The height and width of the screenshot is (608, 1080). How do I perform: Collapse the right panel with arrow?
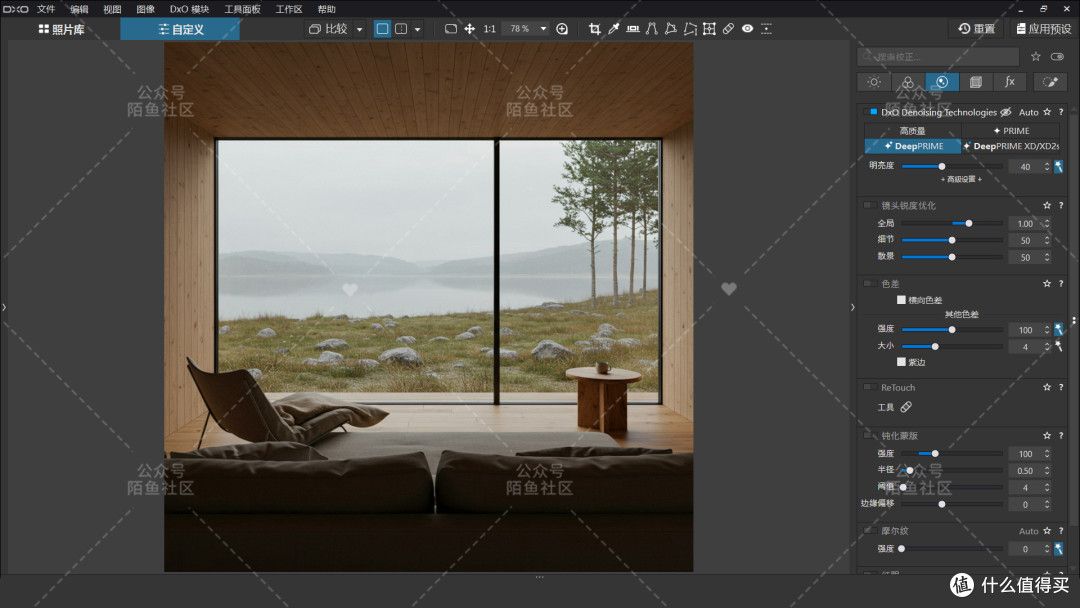pos(853,307)
